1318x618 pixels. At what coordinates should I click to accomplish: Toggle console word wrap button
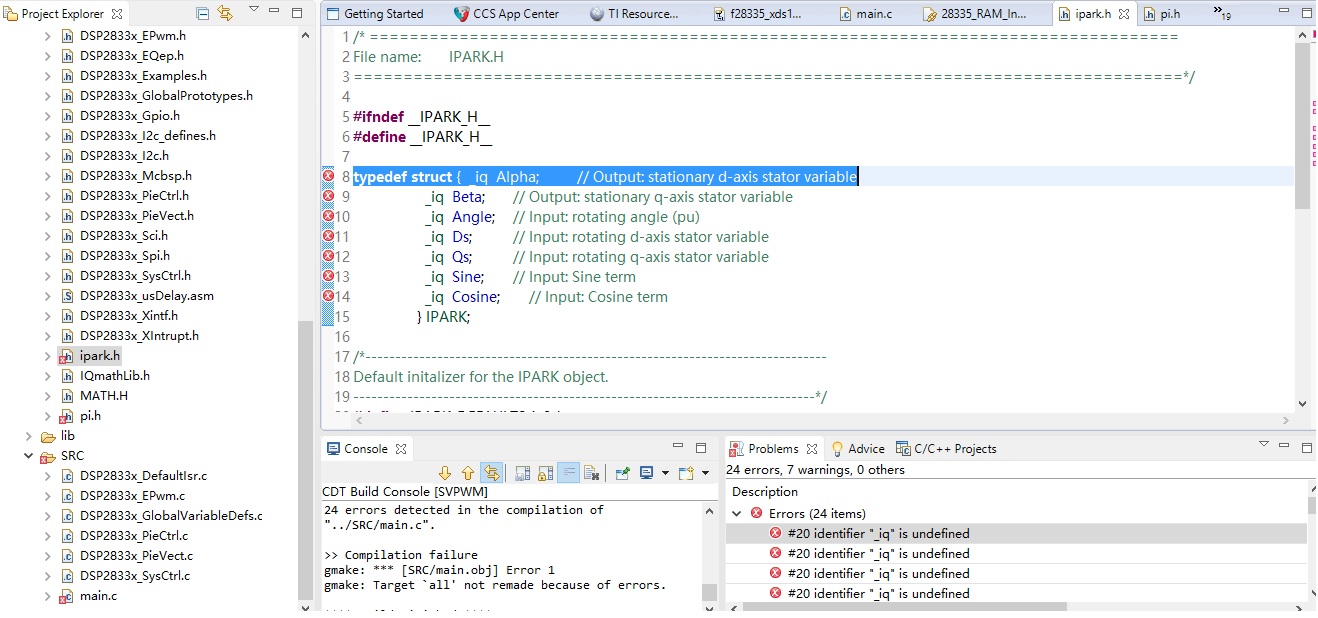click(x=568, y=473)
